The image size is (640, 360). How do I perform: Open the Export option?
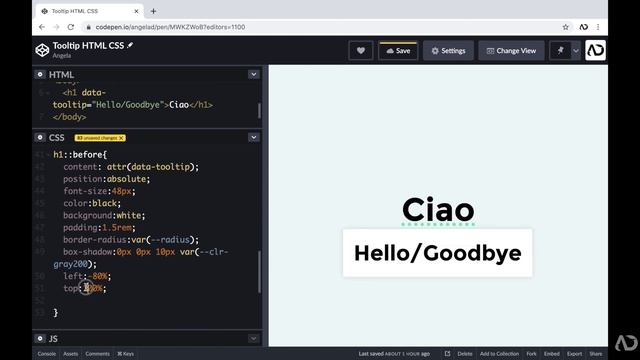coord(574,354)
